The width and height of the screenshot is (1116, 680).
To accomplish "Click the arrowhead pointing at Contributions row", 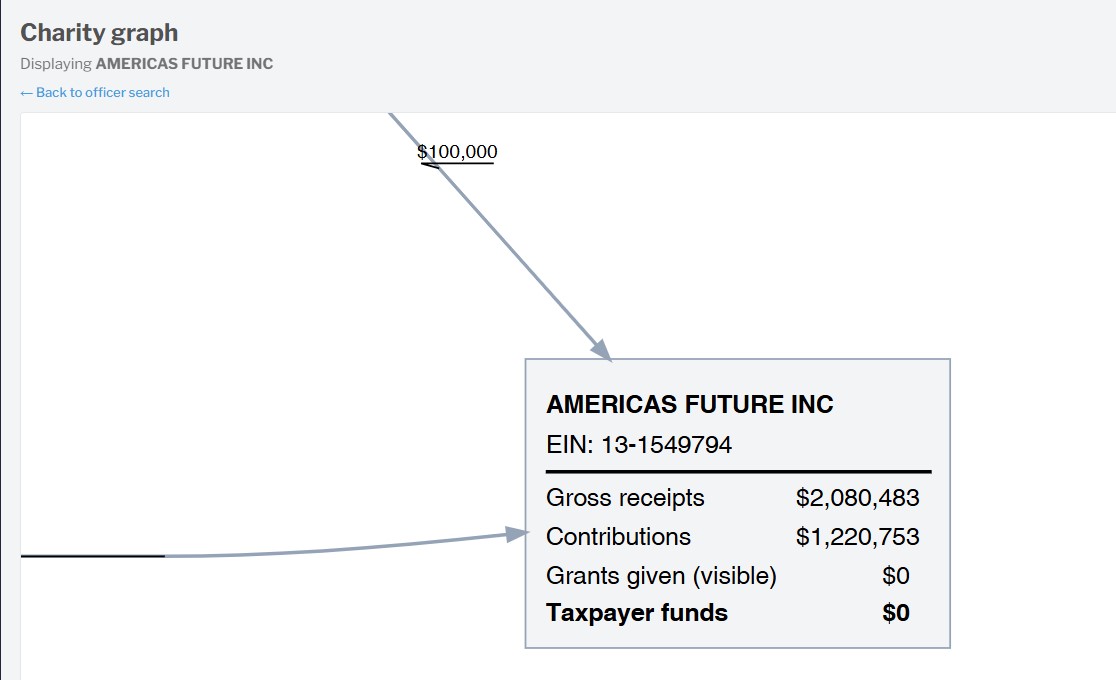I will [517, 535].
